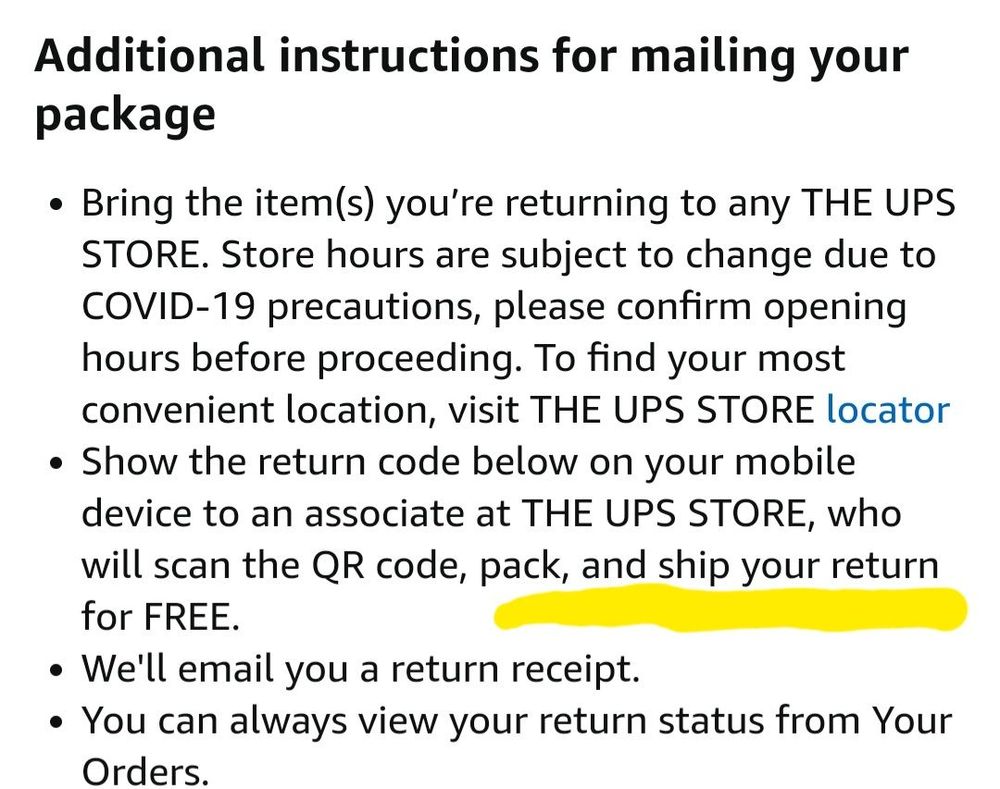Click the bullet point before 'Bring the item(s)'
The width and height of the screenshot is (1000, 789).
(x=58, y=206)
